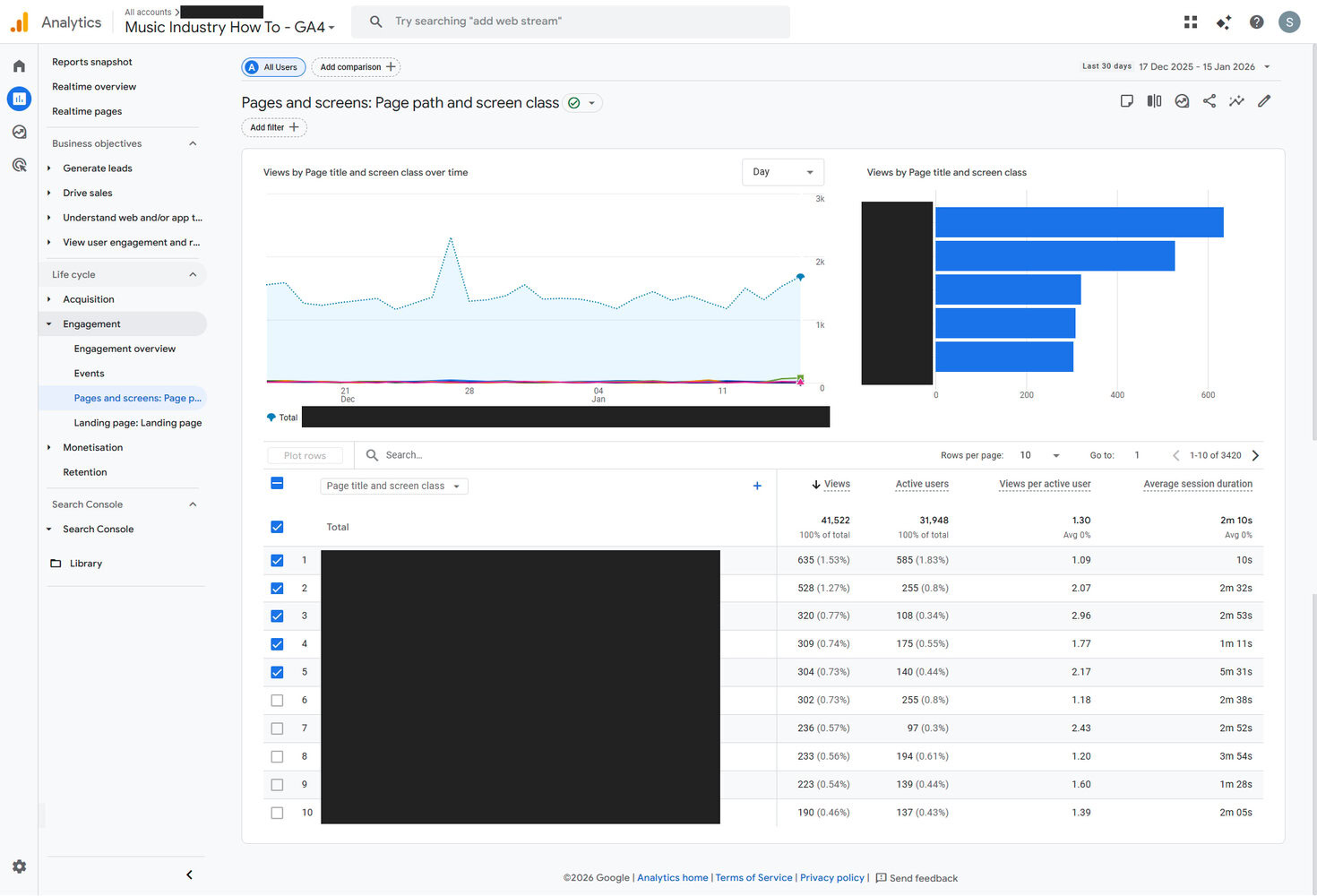The width and height of the screenshot is (1317, 896).
Task: Click the pencil Customize report icon
Action: coord(1264,101)
